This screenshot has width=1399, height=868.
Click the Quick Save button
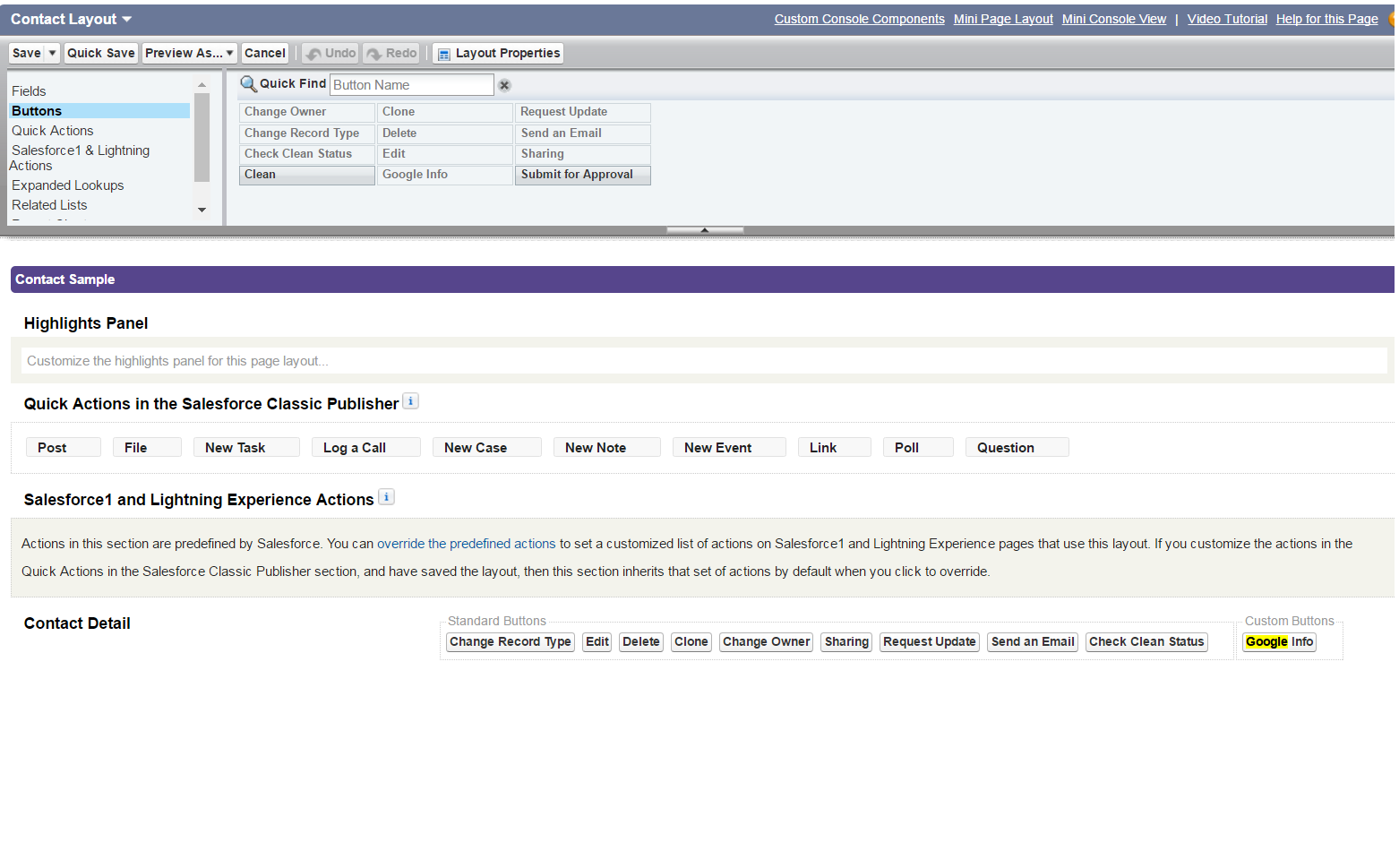tap(100, 54)
